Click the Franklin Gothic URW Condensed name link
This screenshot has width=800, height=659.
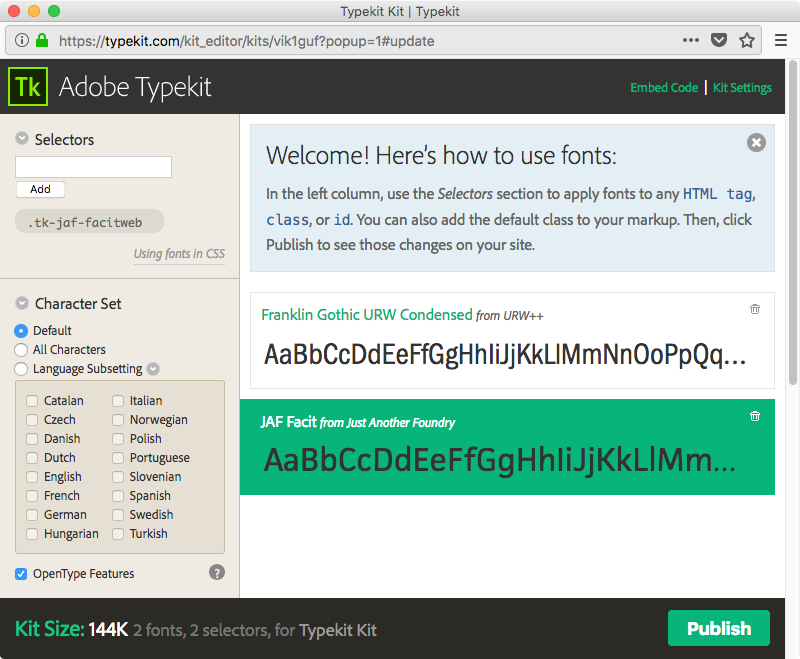click(x=367, y=315)
